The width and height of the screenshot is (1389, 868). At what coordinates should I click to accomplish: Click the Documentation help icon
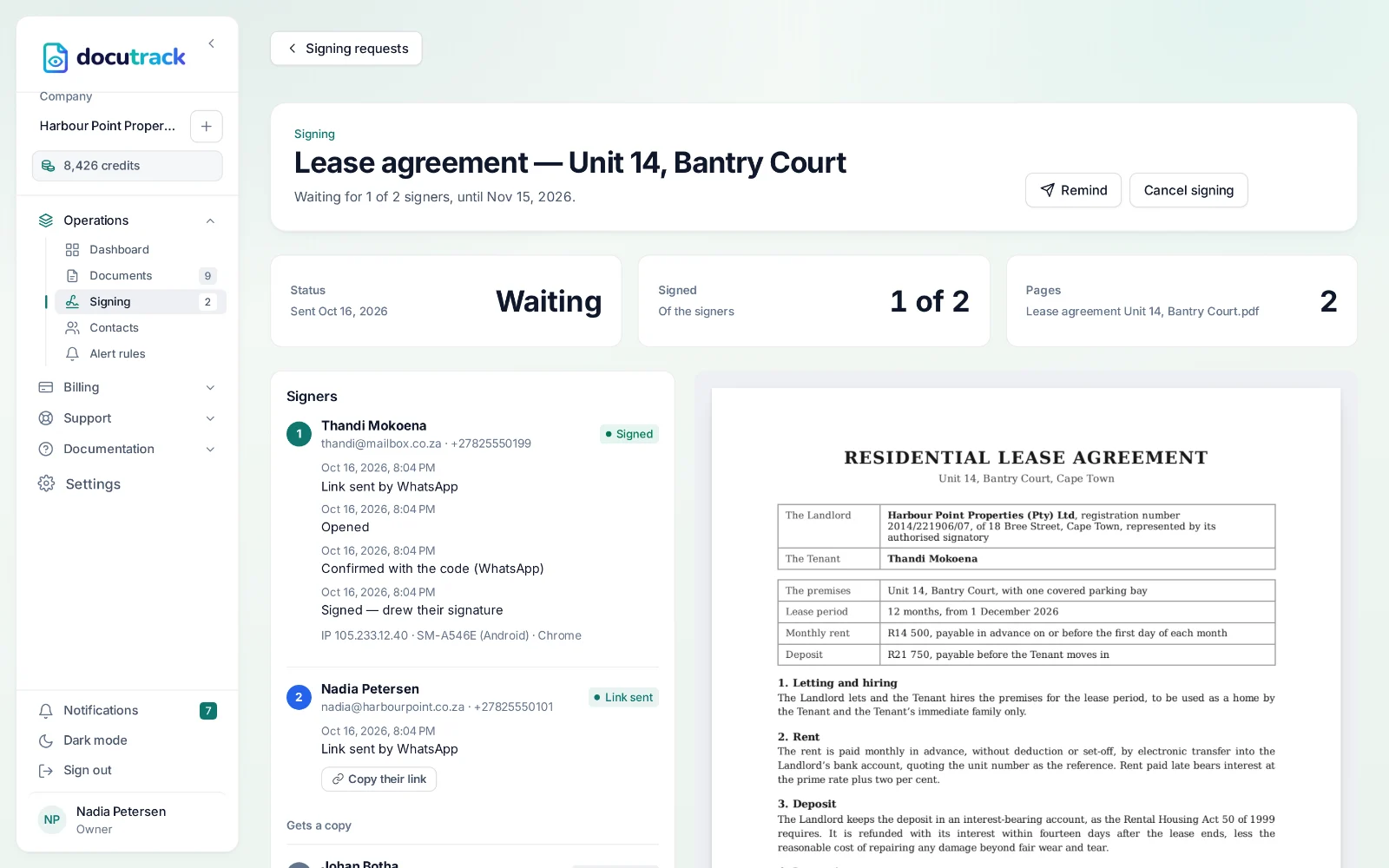pyautogui.click(x=46, y=449)
